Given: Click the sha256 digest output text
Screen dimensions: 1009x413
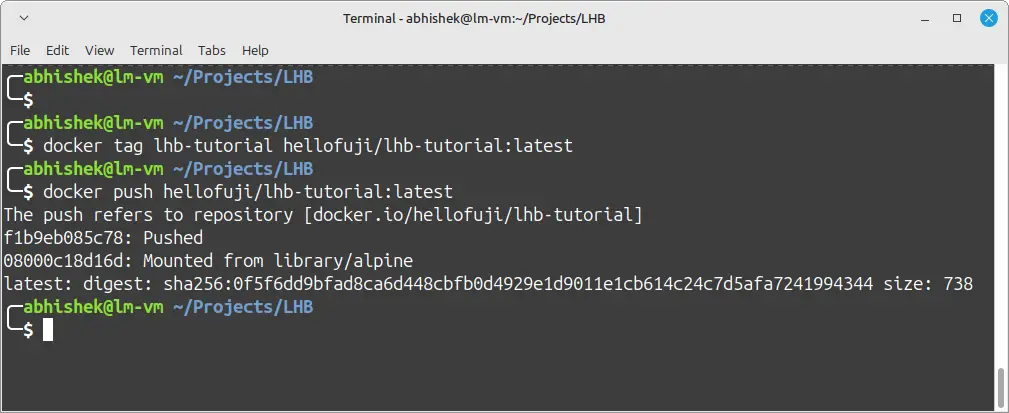Looking at the screenshot, I should 518,284.
